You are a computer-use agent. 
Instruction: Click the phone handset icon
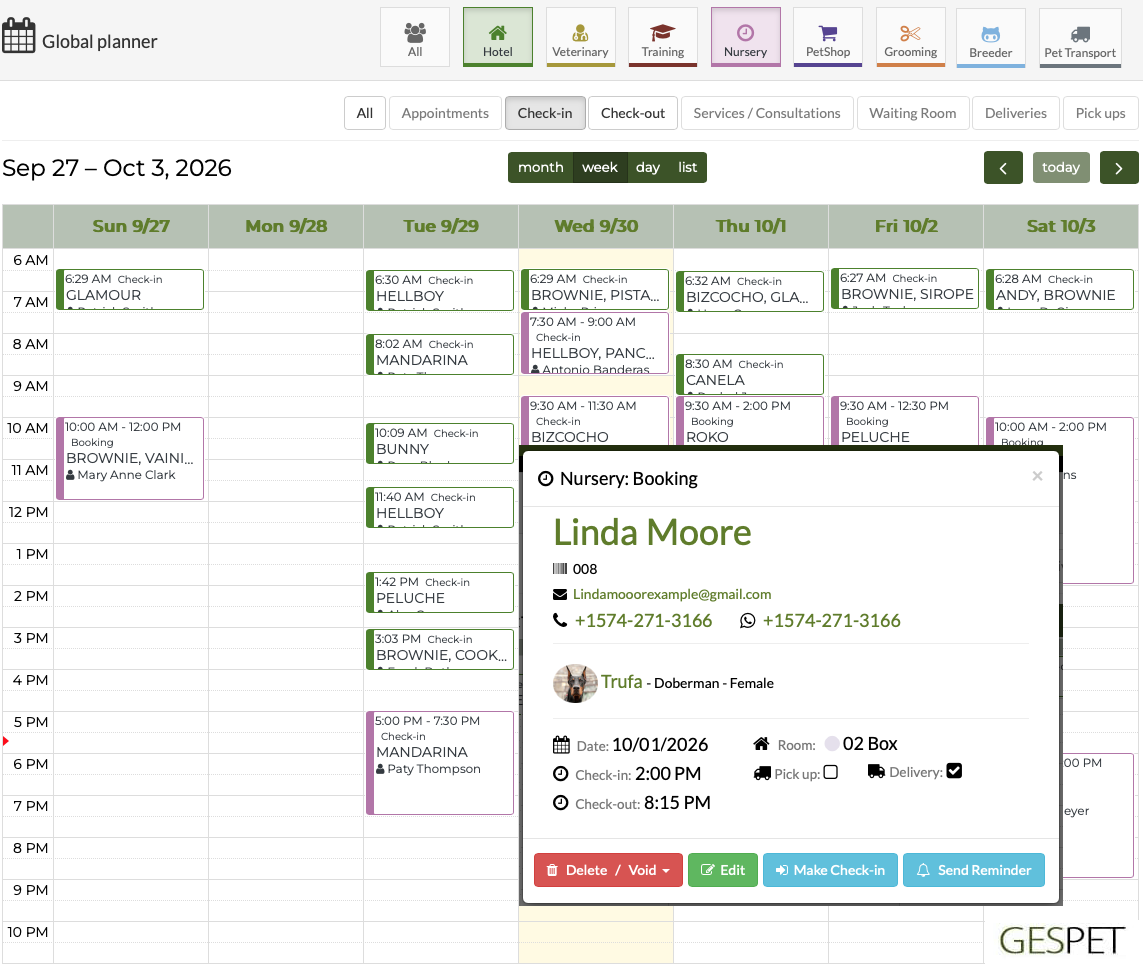coord(560,620)
